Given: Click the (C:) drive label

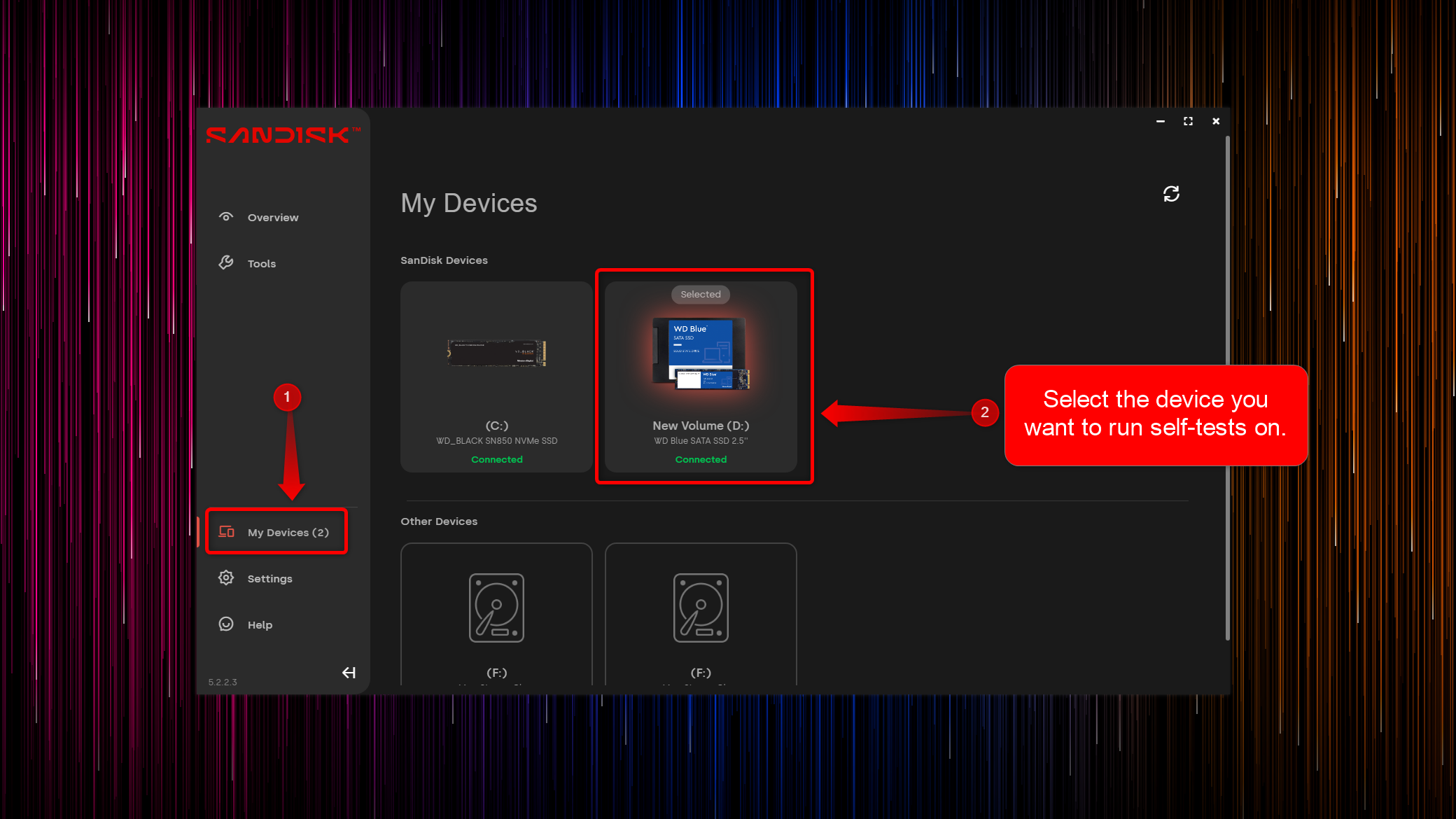Looking at the screenshot, I should [497, 426].
